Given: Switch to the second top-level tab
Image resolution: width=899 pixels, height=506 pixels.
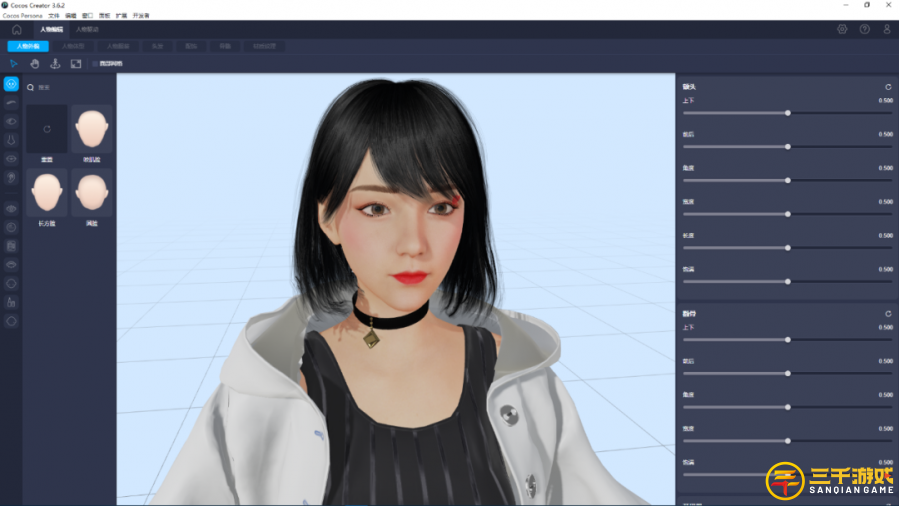Looking at the screenshot, I should (x=87, y=29).
